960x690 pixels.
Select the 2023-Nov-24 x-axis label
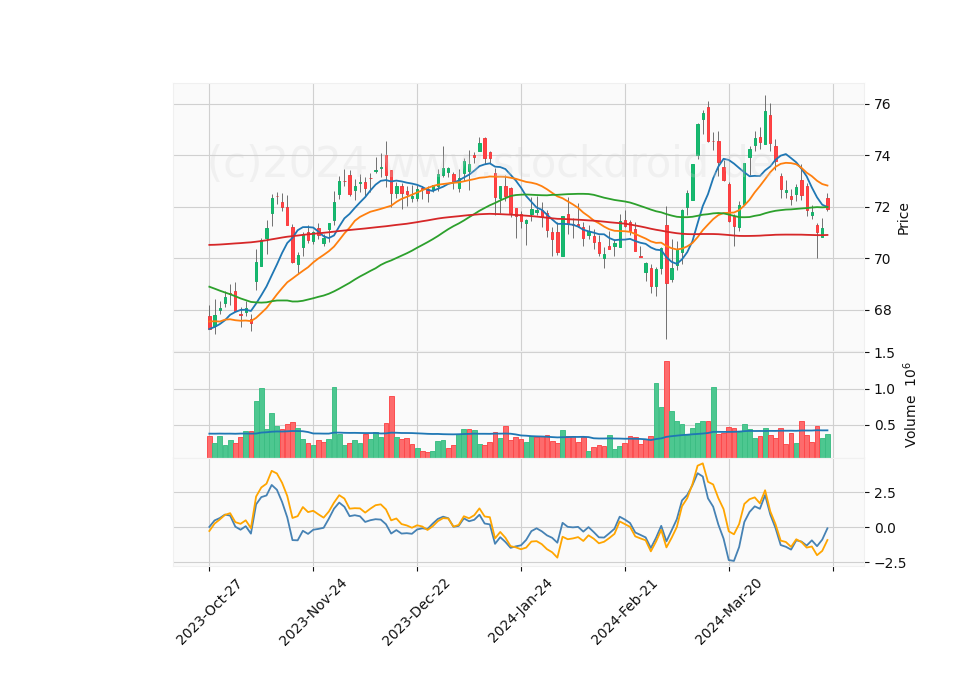[x=312, y=612]
